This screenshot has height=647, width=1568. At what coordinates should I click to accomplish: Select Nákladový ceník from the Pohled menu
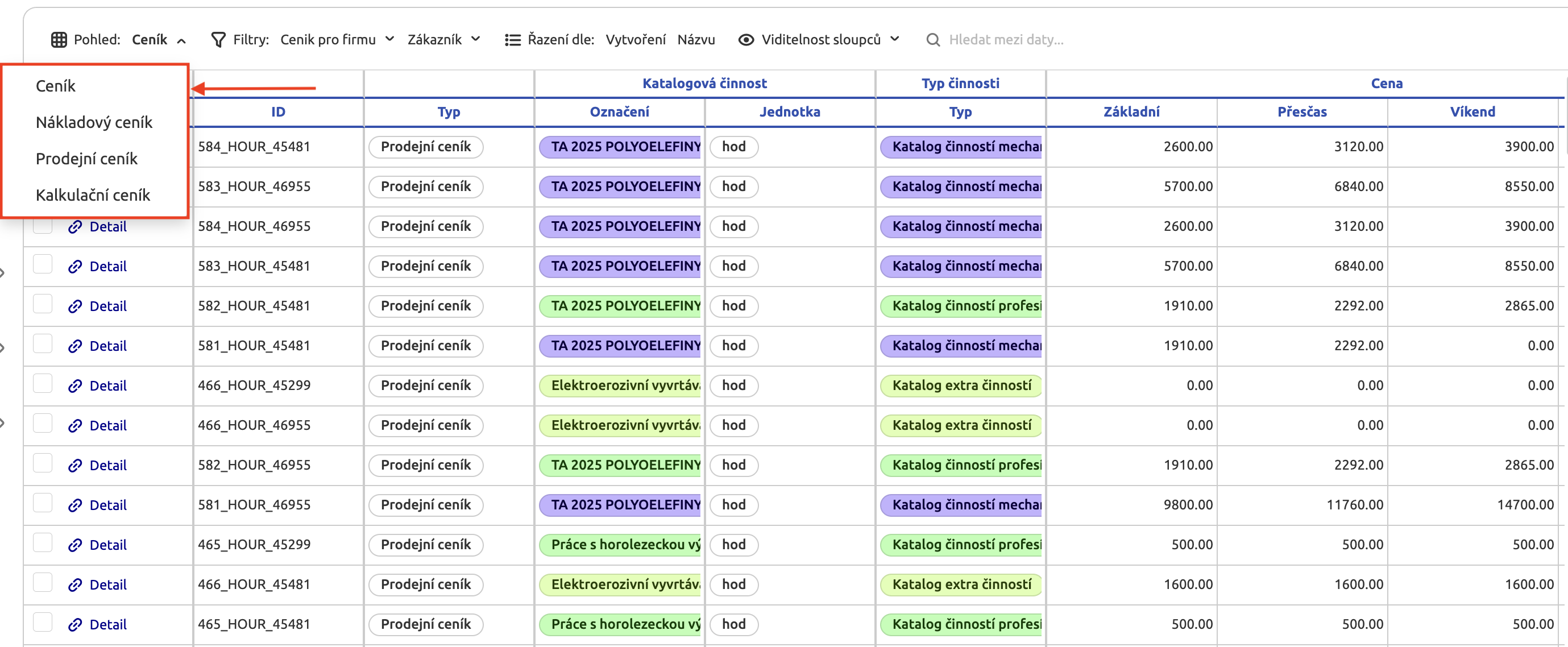(94, 122)
